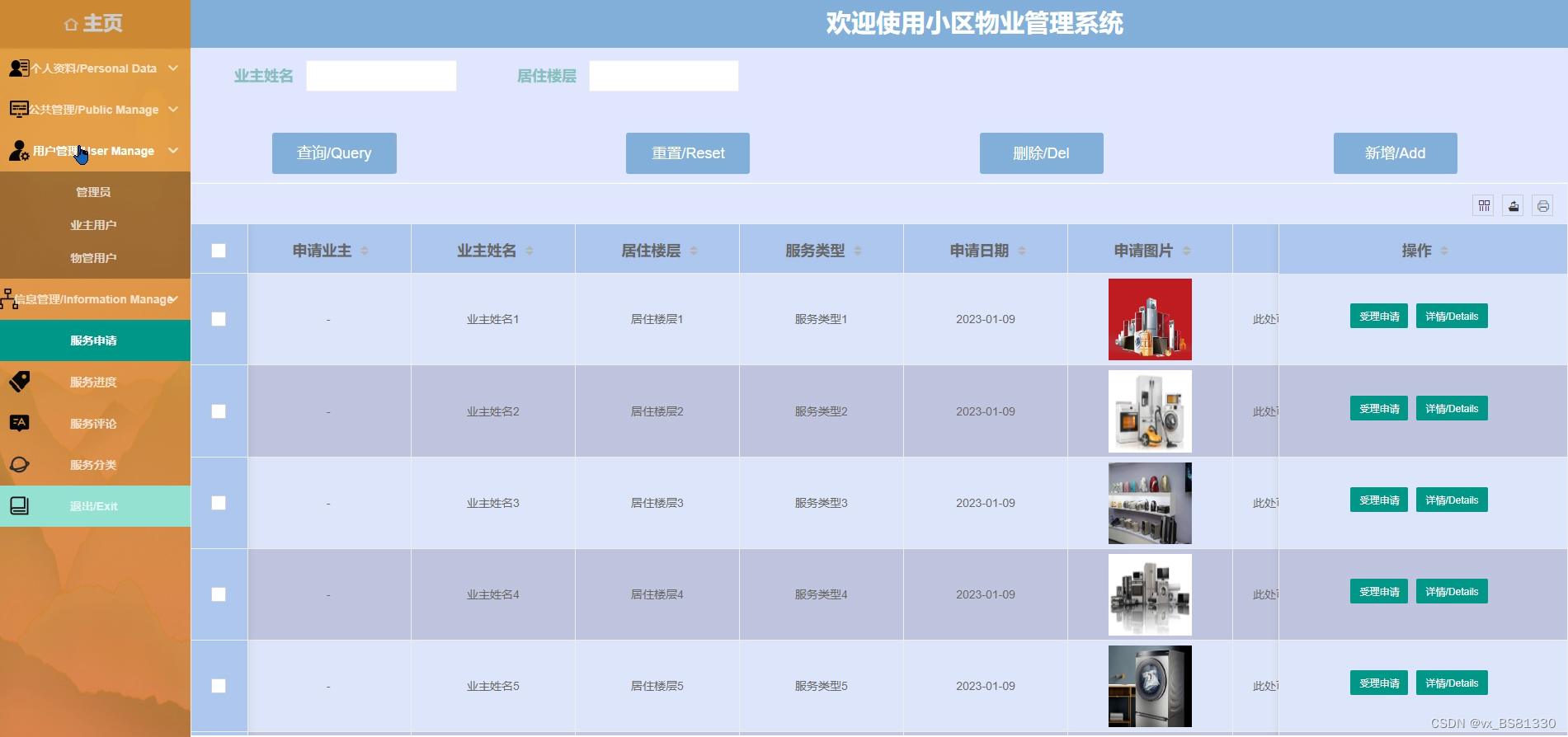
Task: Toggle the select-all header checkbox
Action: (x=219, y=251)
